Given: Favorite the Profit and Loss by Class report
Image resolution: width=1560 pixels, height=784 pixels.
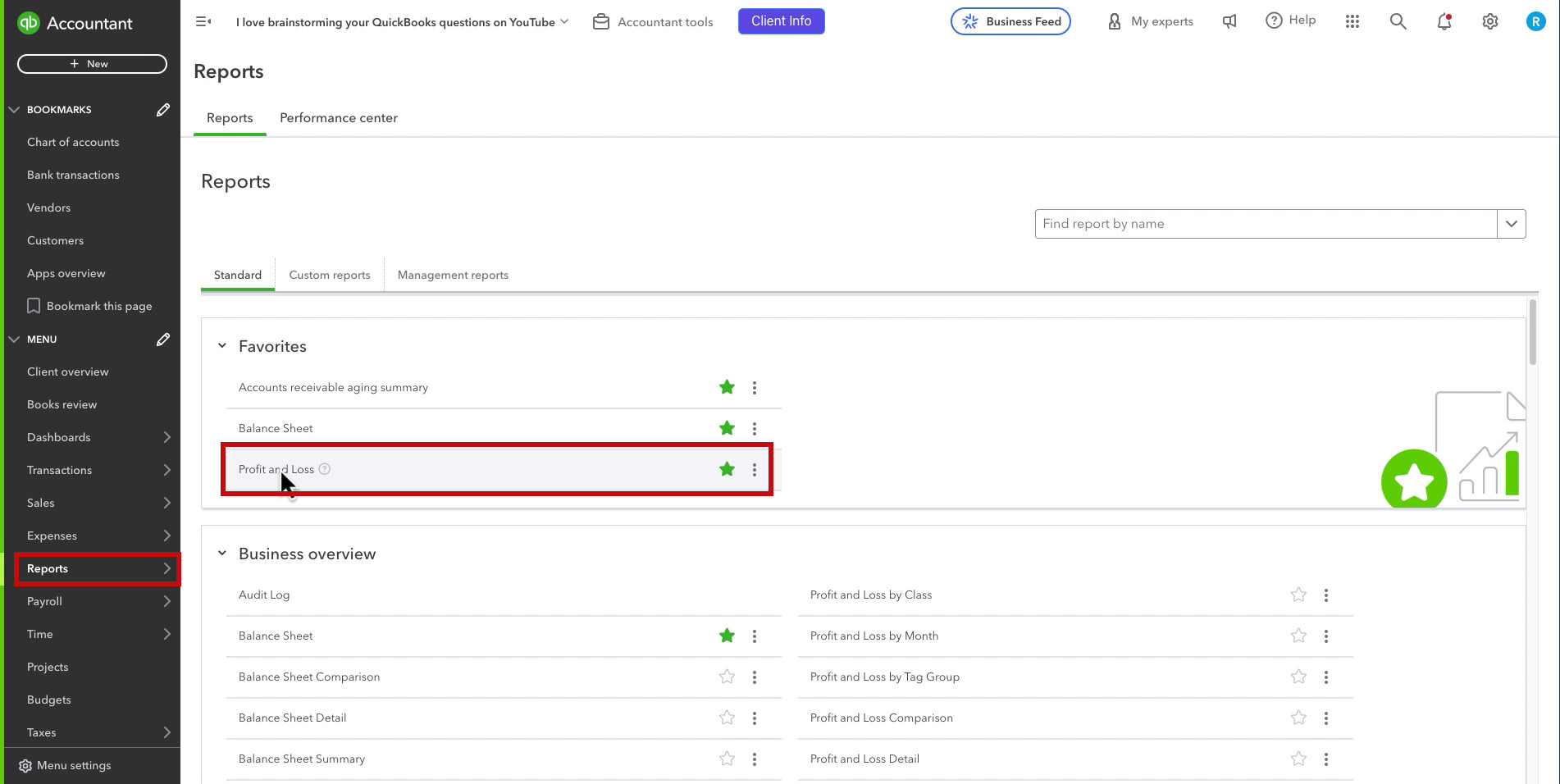Looking at the screenshot, I should click(x=1298, y=595).
